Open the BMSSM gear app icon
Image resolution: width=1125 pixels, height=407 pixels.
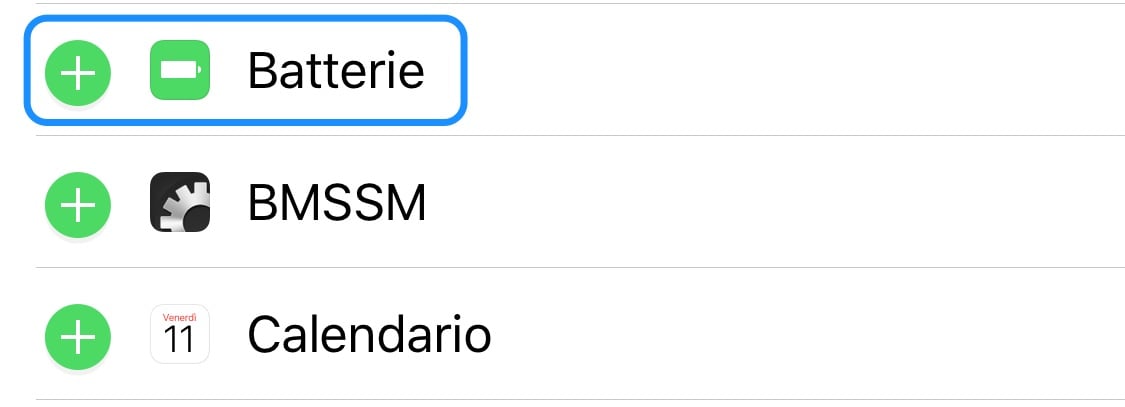click(179, 202)
